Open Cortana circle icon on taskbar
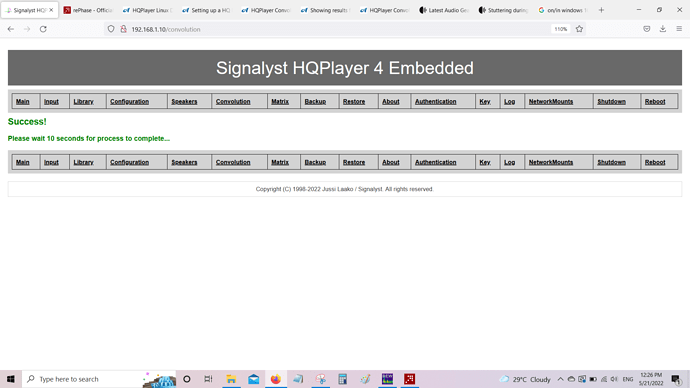Image resolution: width=690 pixels, height=388 pixels. (187, 379)
